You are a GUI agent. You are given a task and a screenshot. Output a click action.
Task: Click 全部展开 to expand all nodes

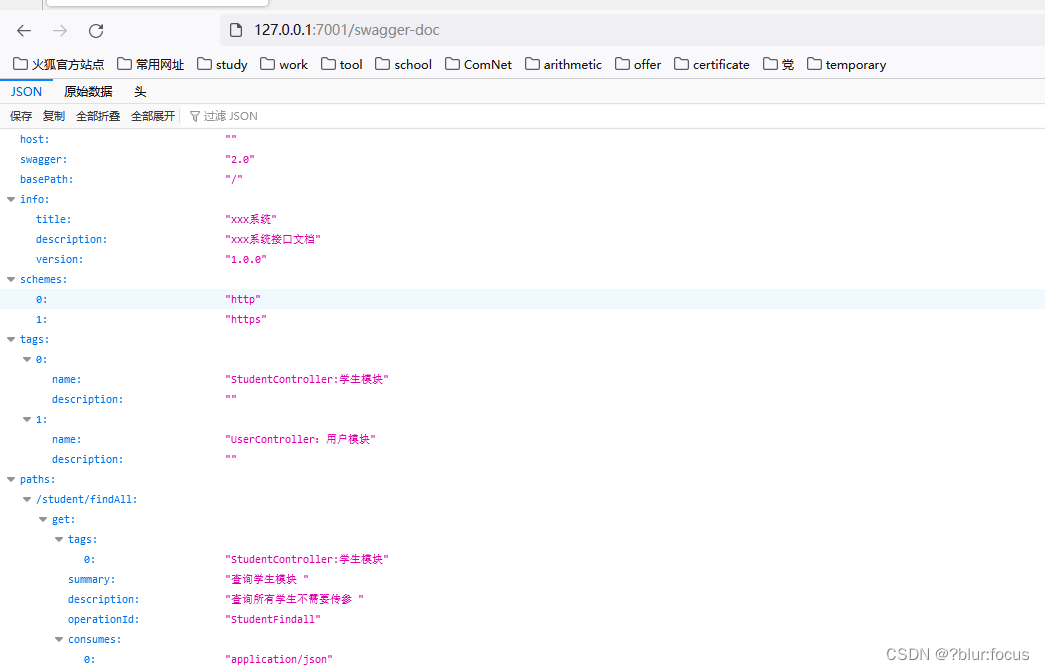(x=153, y=116)
